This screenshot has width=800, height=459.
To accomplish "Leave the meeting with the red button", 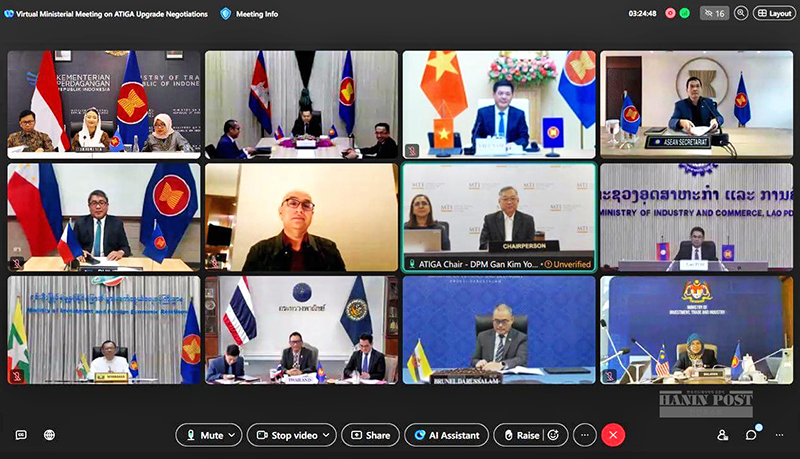I will click(614, 435).
